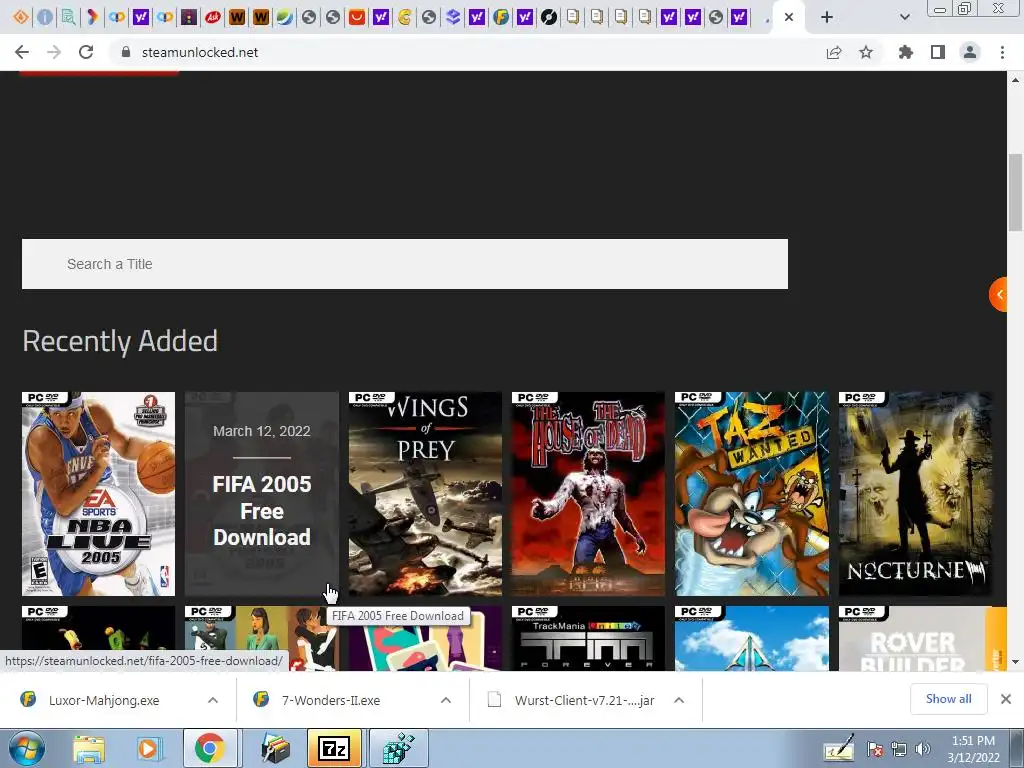Open the Chrome side panel
The width and height of the screenshot is (1024, 768).
(x=938, y=52)
